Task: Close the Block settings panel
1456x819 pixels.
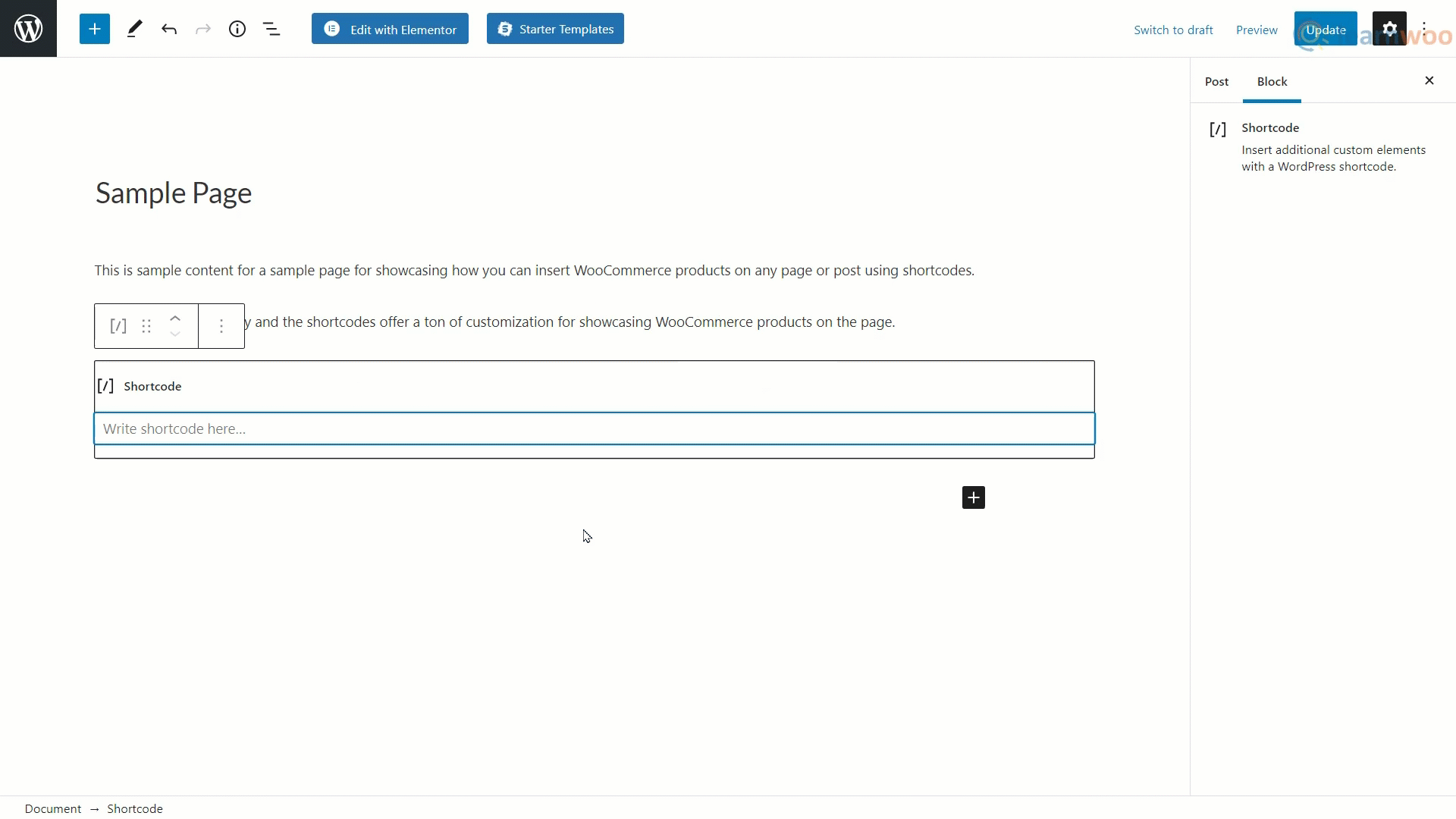Action: coord(1430,80)
